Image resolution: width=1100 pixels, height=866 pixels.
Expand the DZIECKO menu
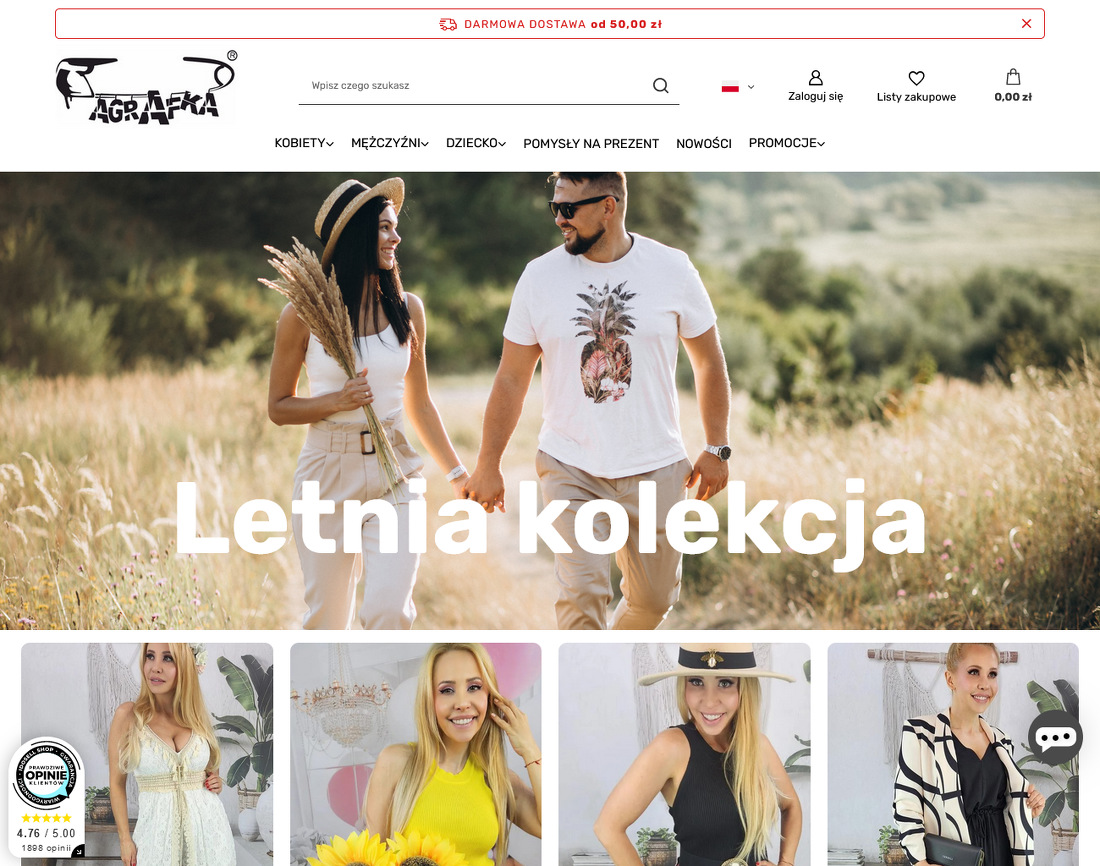point(476,143)
